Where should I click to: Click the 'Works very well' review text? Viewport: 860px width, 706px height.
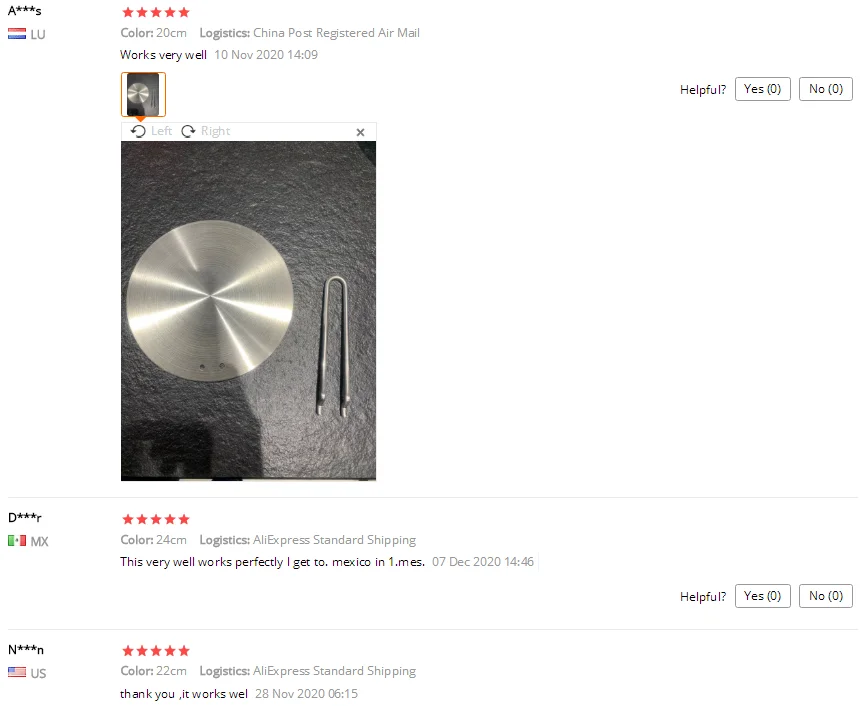(x=163, y=55)
